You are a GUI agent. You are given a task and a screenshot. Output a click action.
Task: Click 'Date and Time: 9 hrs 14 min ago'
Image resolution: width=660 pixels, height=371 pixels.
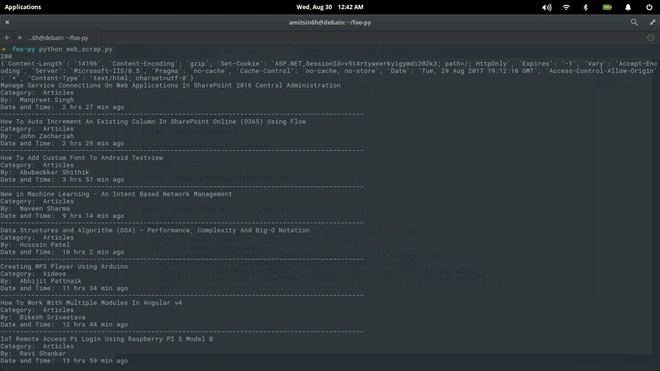click(x=62, y=216)
